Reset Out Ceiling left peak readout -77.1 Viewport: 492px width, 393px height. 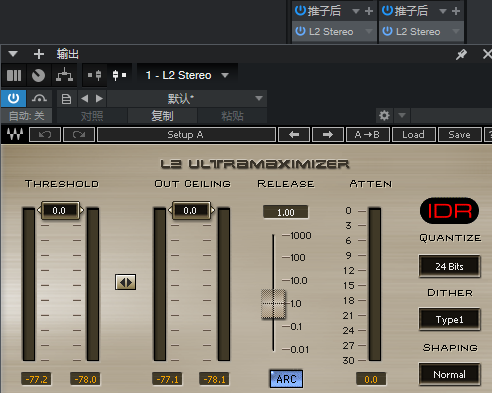[167, 379]
